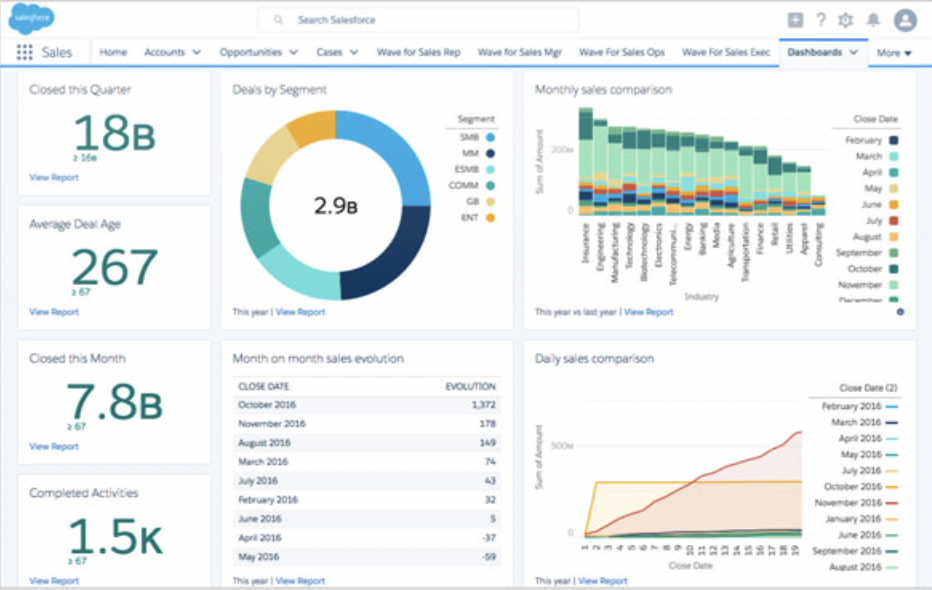Click the CLOSE DATE column header
This screenshot has width=932, height=590.
point(263,386)
